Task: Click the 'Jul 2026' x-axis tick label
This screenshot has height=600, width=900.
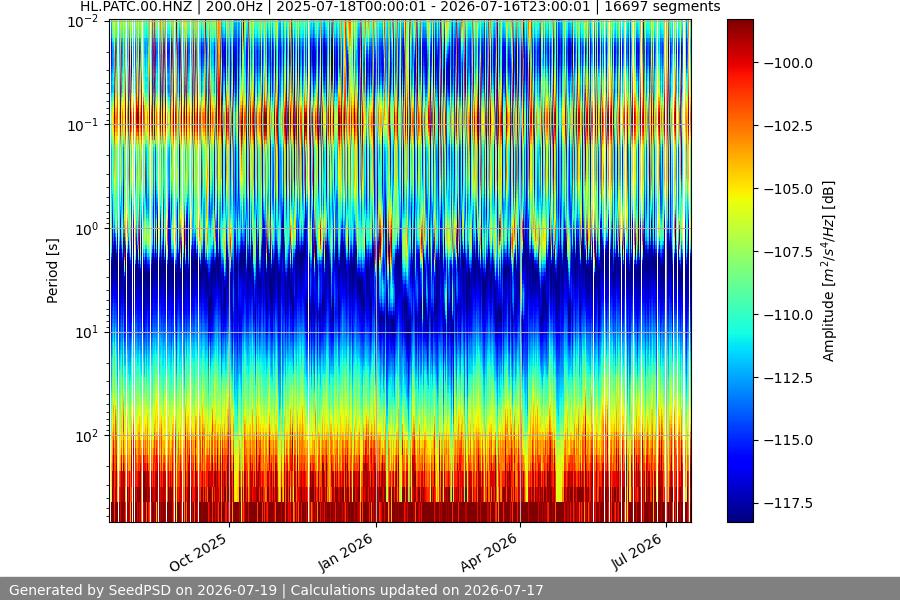Action: [x=638, y=552]
